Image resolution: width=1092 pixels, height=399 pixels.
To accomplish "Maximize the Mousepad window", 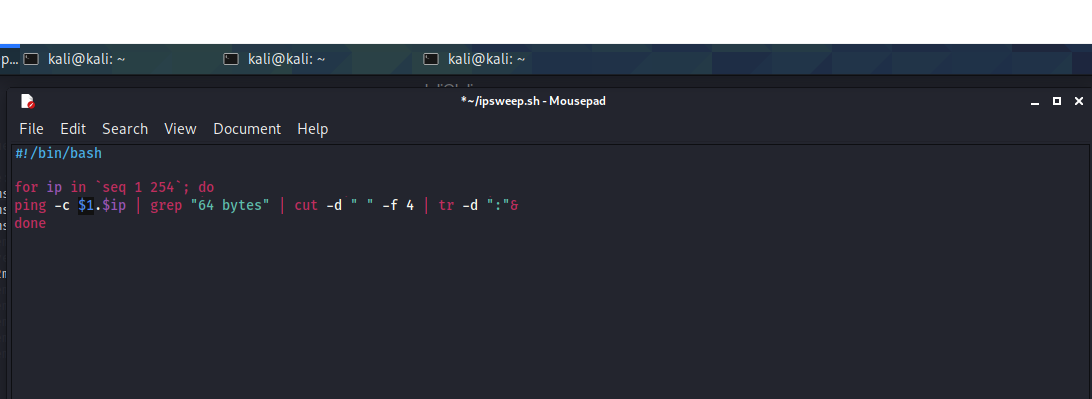I will pyautogui.click(x=1056, y=101).
